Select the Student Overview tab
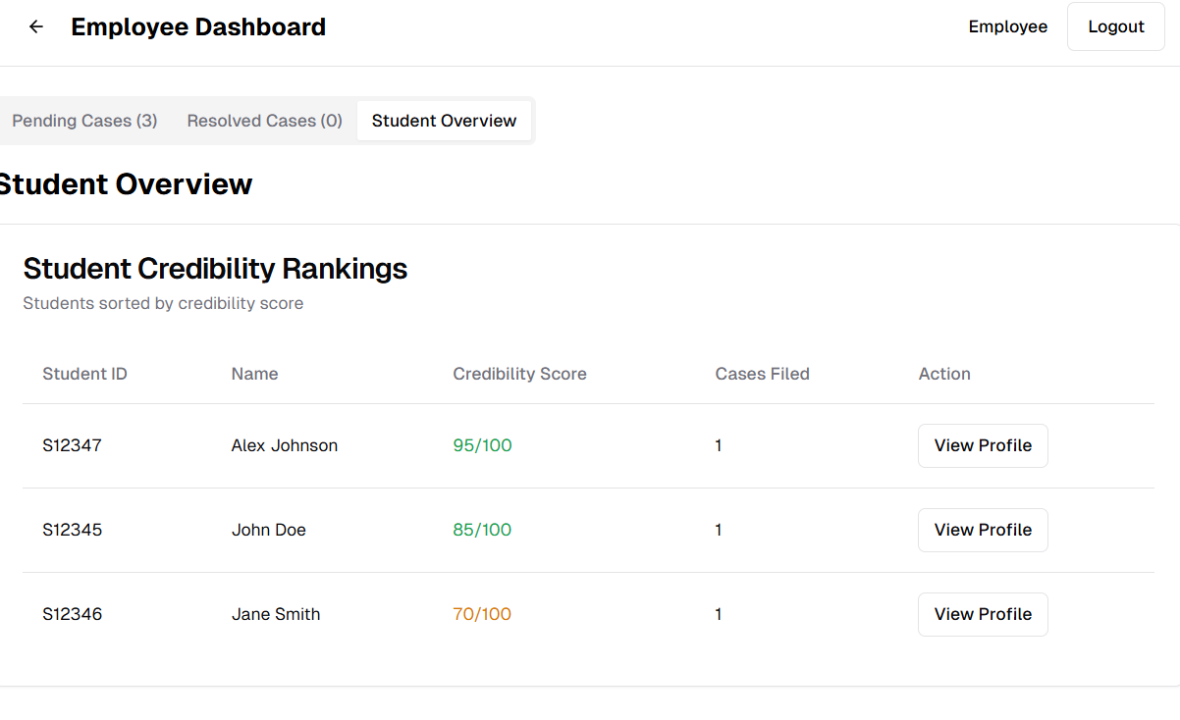 pos(444,121)
